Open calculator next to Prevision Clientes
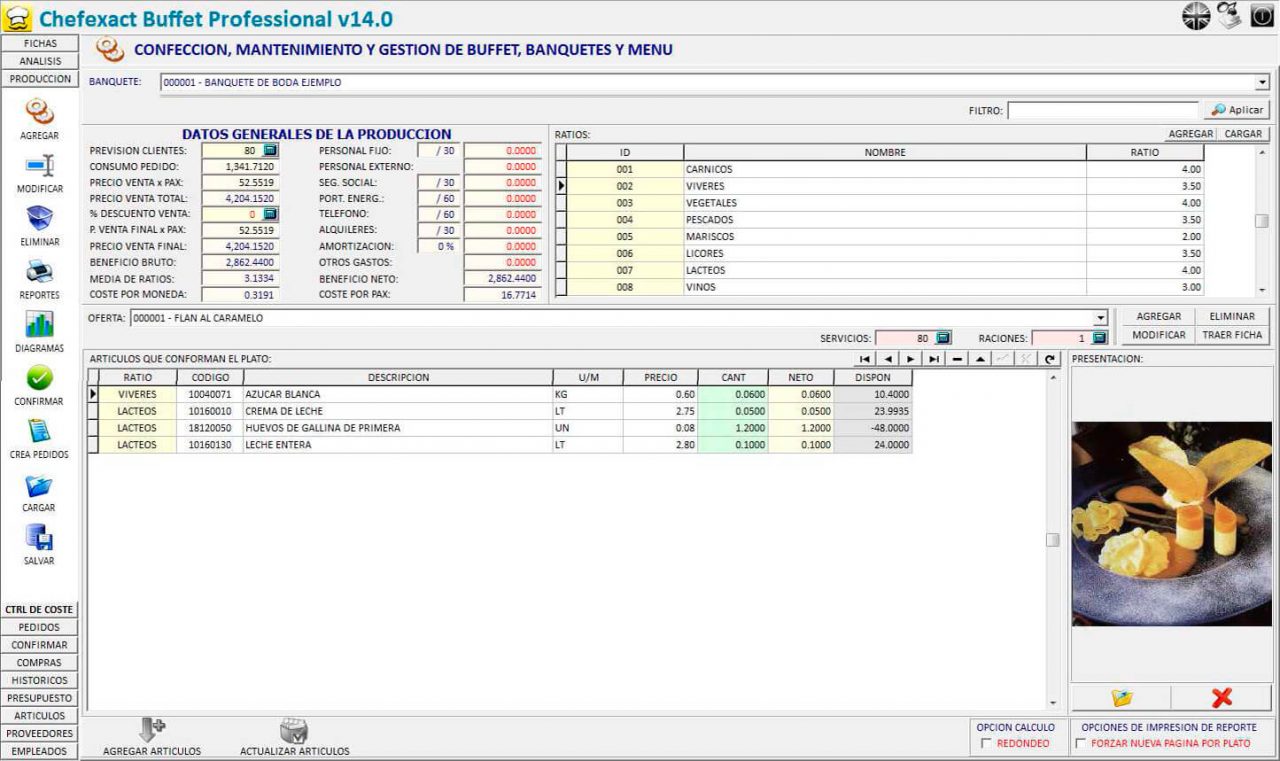1280x761 pixels. pos(270,151)
